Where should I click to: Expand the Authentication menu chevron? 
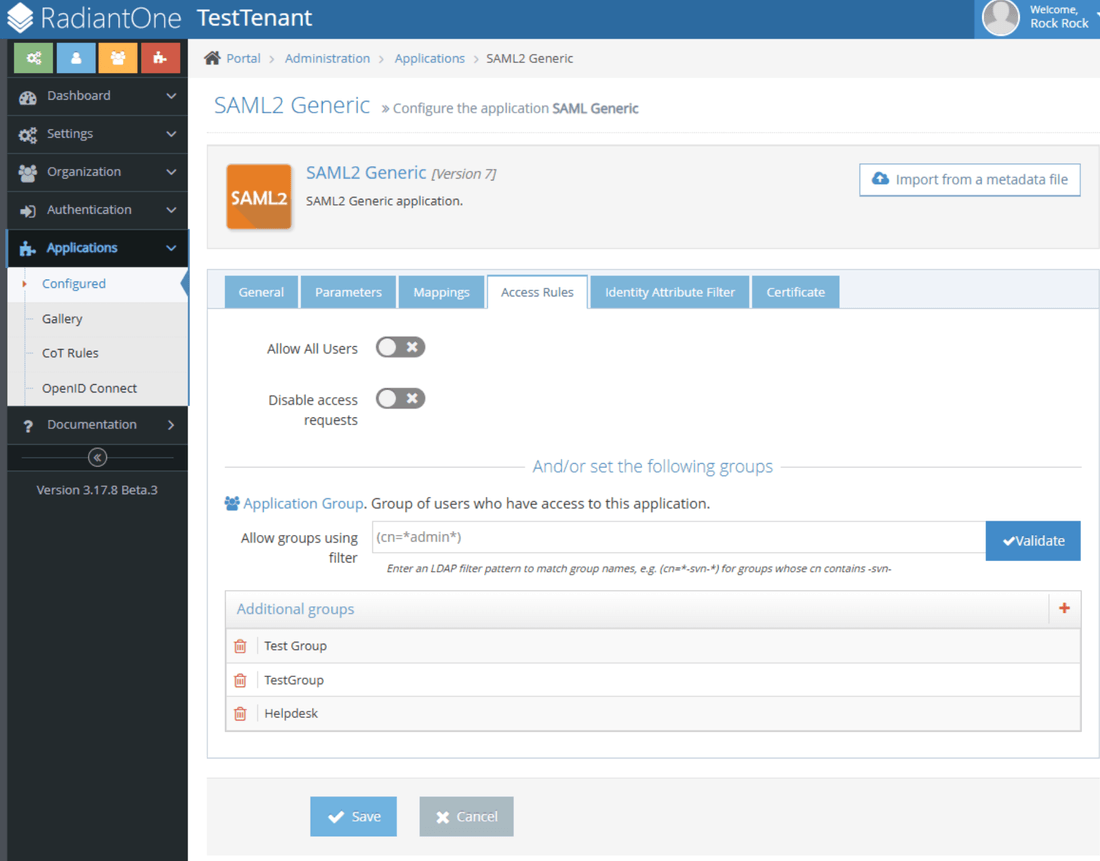pyautogui.click(x=170, y=209)
